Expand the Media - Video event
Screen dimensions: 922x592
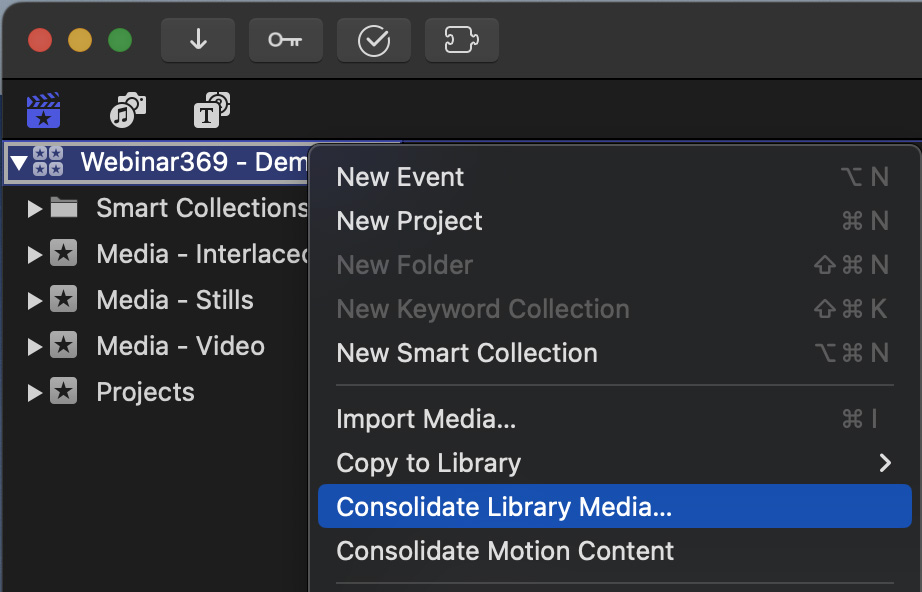35,346
